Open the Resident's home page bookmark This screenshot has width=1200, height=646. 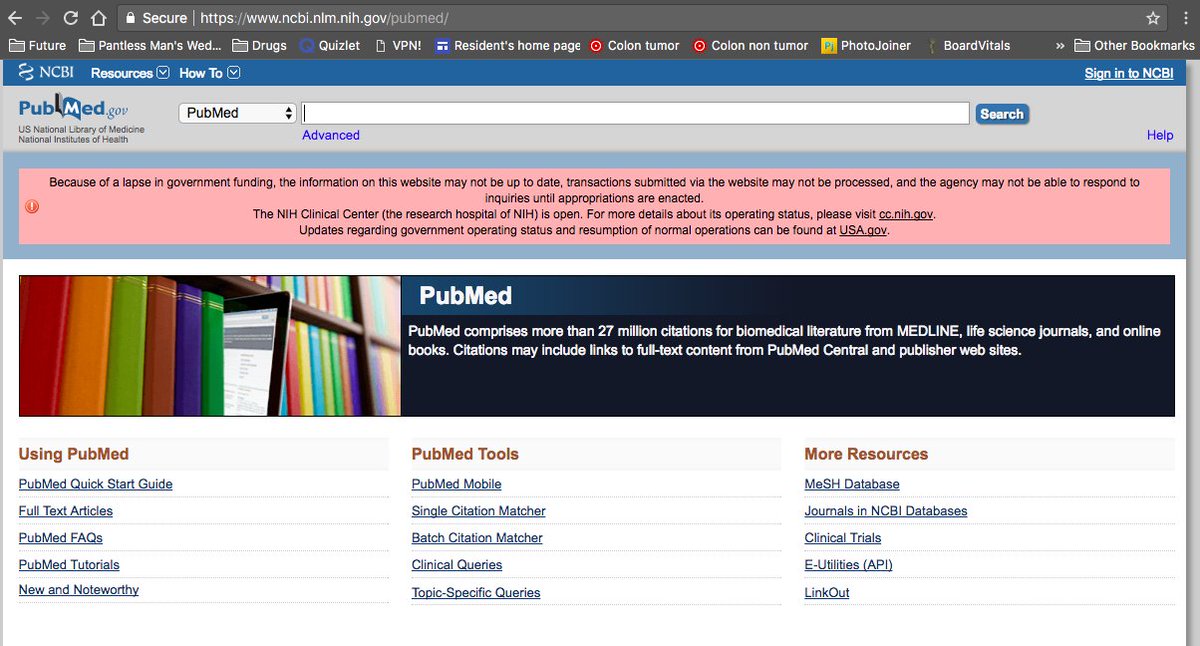[x=508, y=45]
